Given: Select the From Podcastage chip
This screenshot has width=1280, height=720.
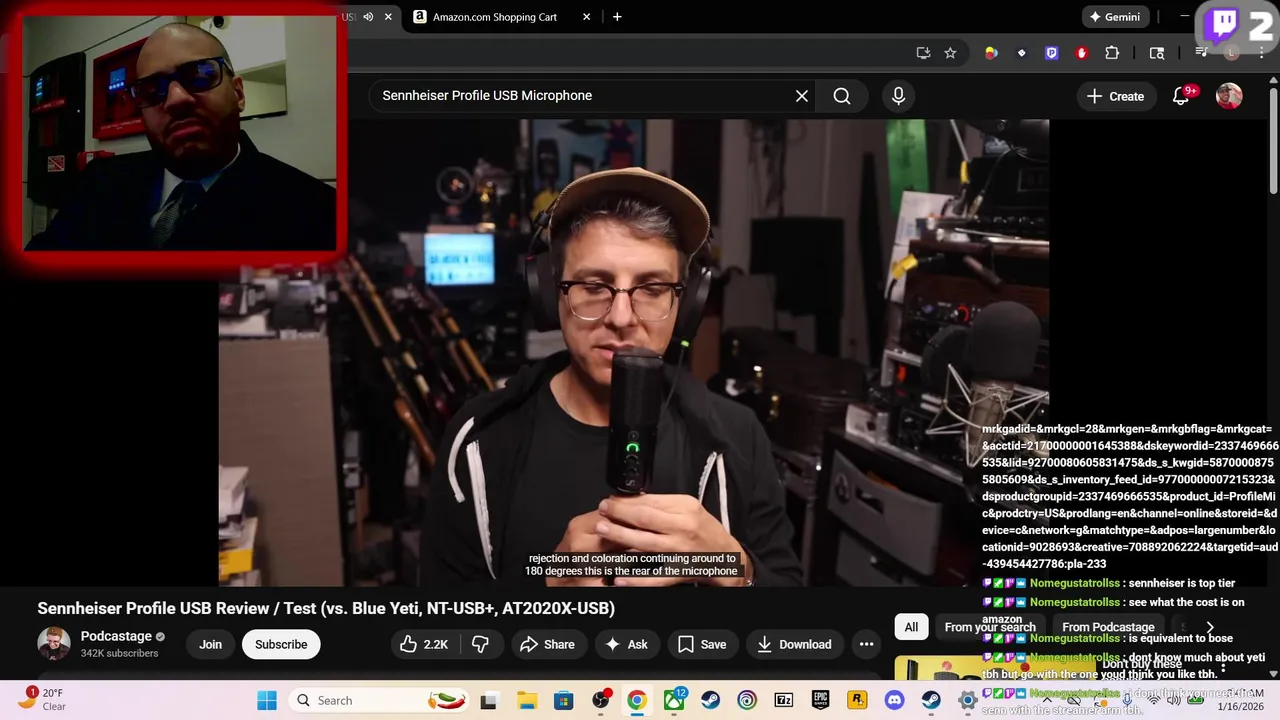Looking at the screenshot, I should click(1108, 627).
